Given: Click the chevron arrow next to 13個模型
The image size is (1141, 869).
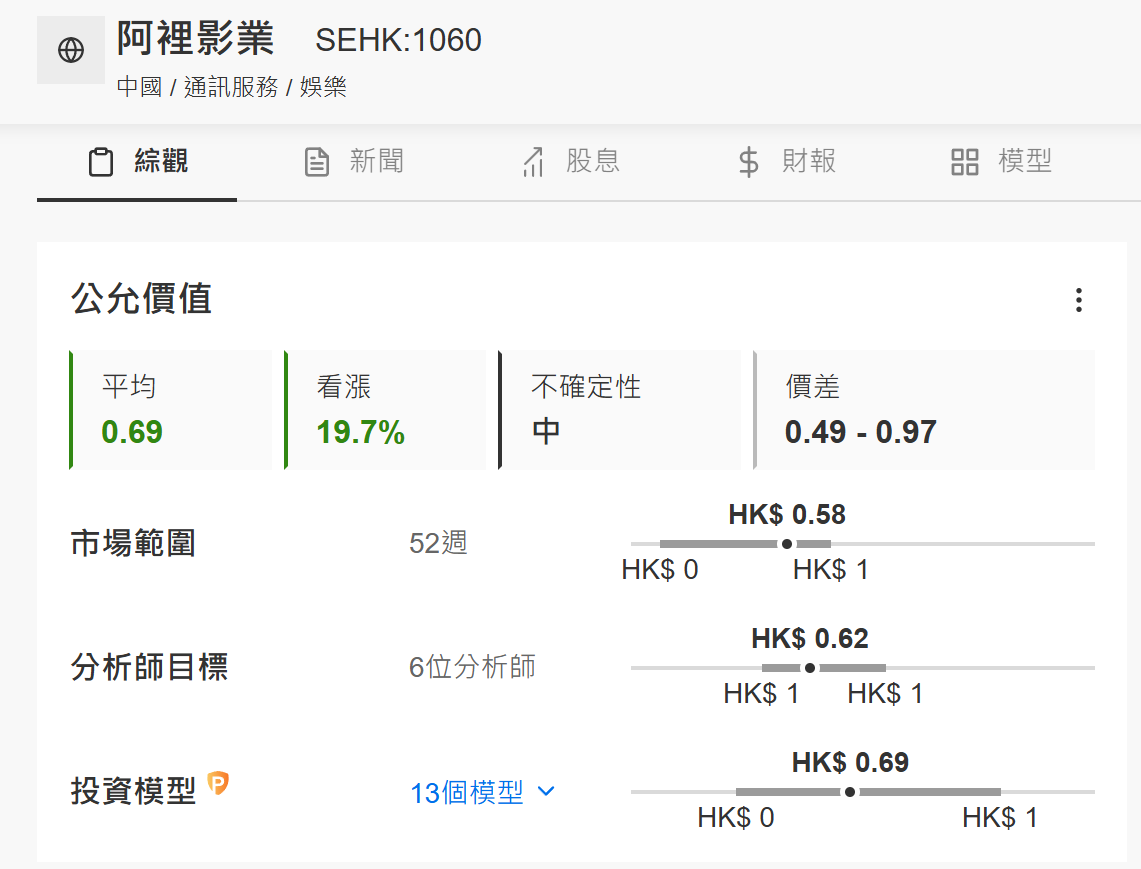Looking at the screenshot, I should coord(546,791).
